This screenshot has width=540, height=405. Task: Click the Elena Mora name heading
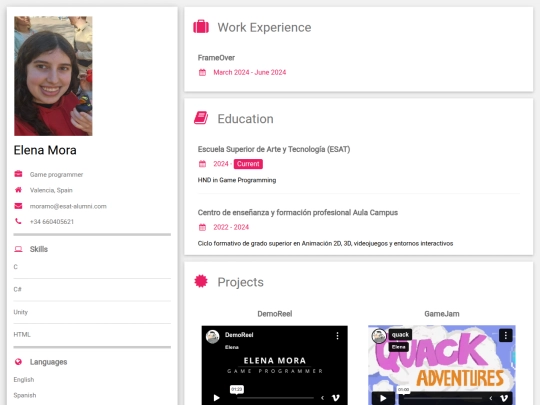click(45, 150)
